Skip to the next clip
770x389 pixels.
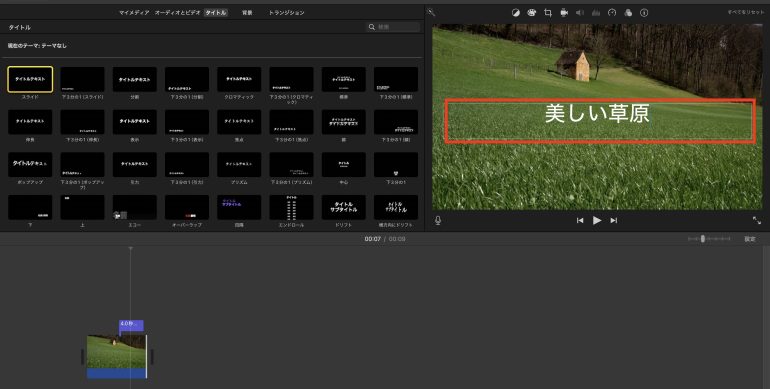tap(613, 221)
